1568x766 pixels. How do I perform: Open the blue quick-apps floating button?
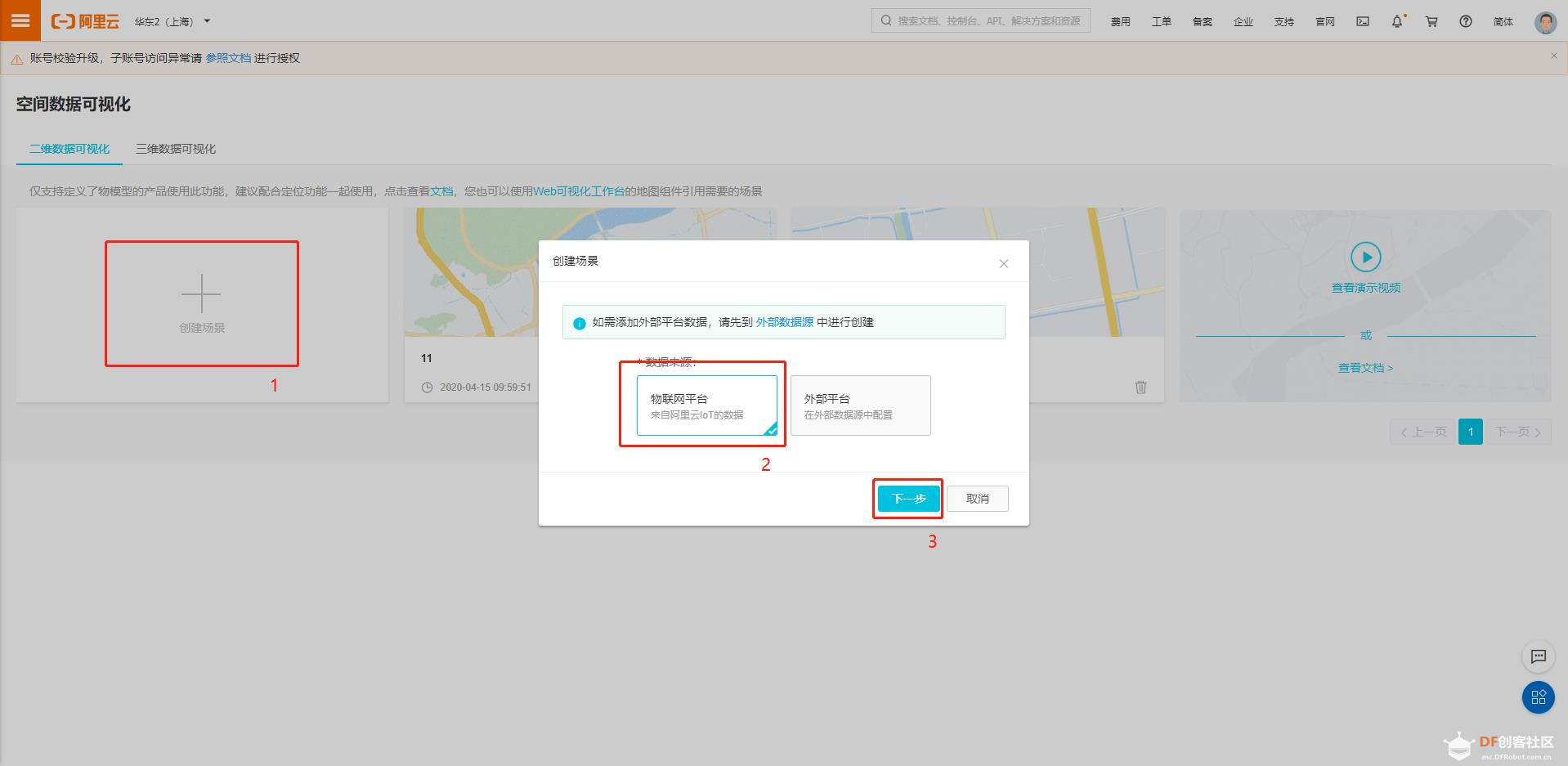(1538, 697)
